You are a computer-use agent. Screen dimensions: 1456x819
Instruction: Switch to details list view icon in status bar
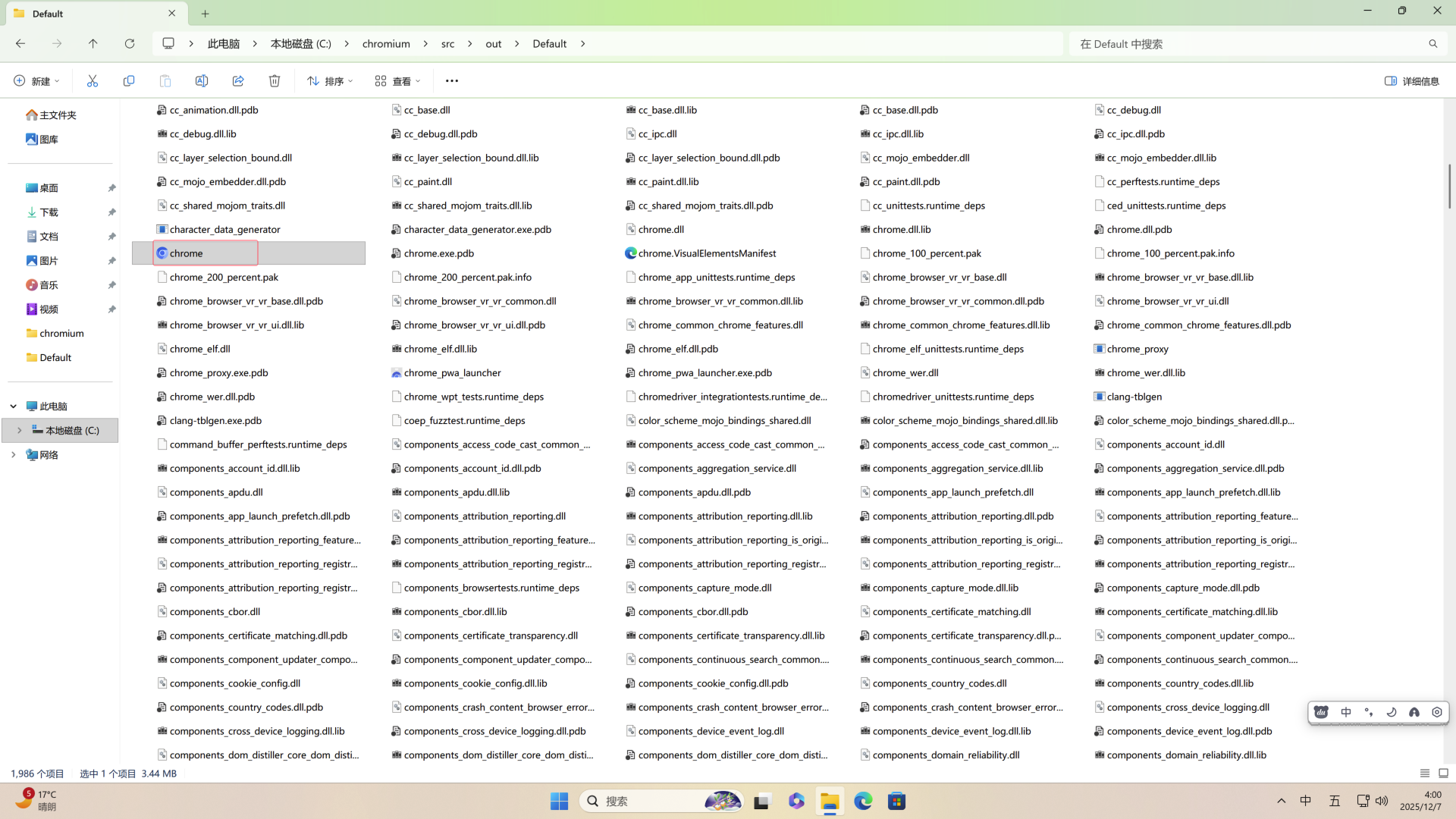coord(1424,773)
